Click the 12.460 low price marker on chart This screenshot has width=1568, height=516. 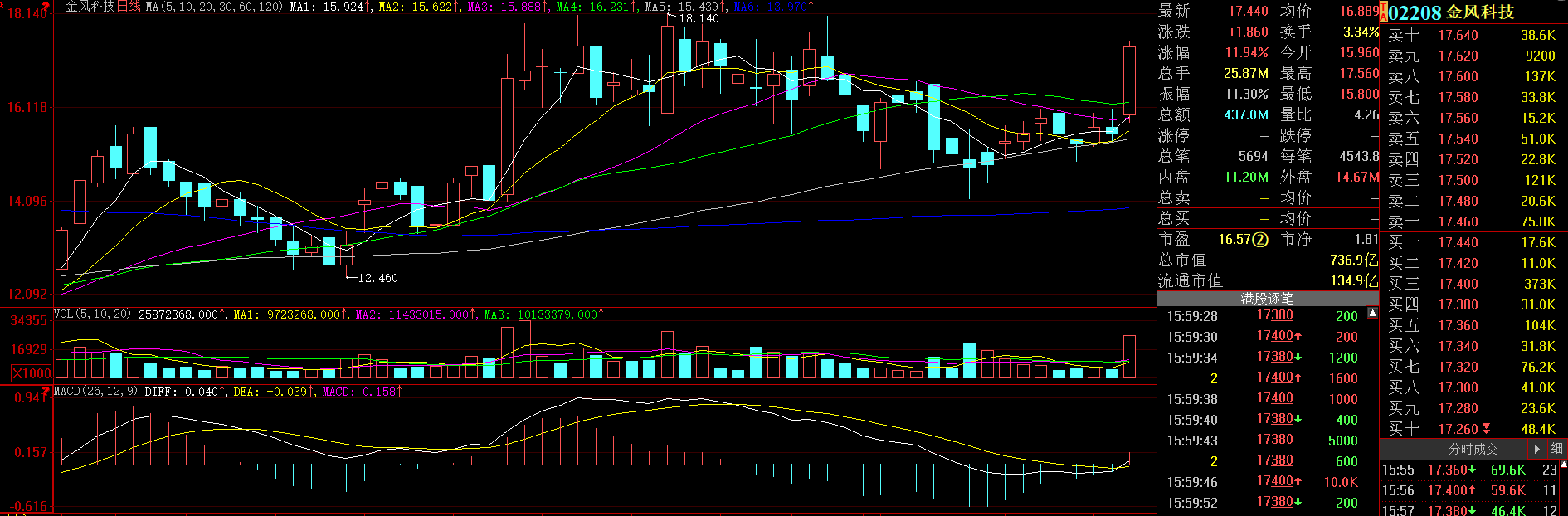tap(377, 278)
